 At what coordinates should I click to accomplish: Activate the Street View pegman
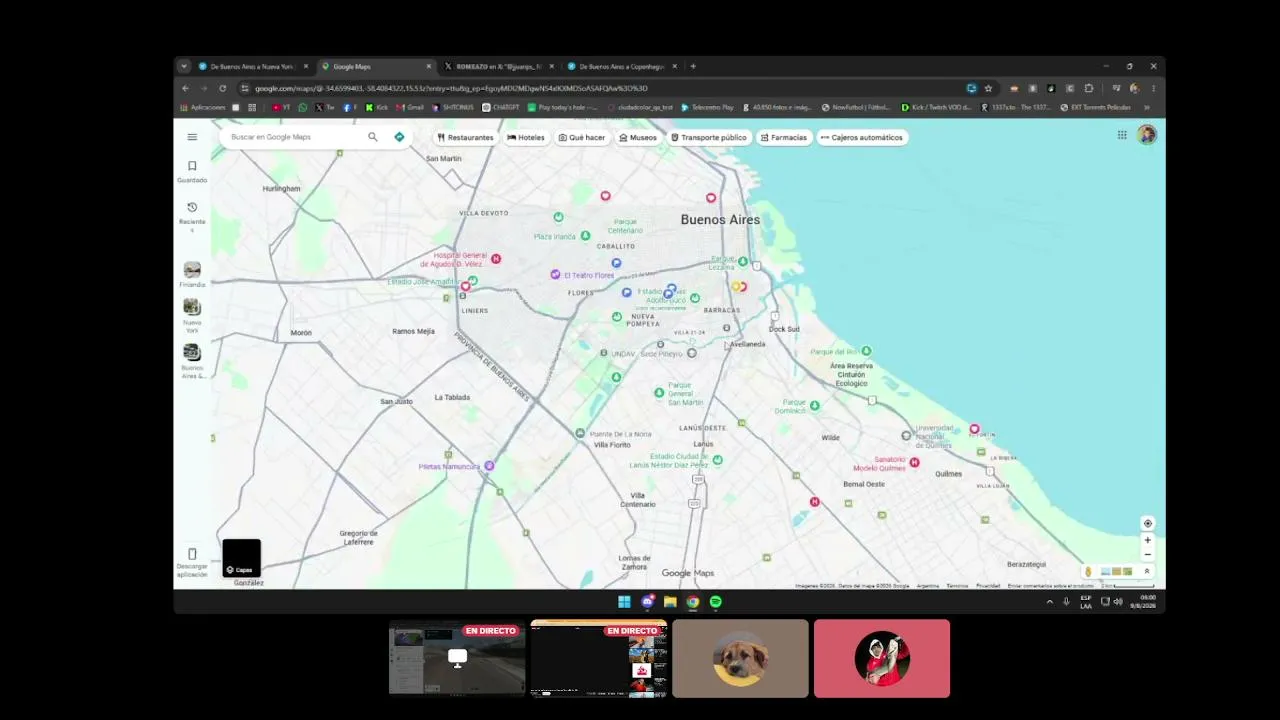pyautogui.click(x=1088, y=572)
